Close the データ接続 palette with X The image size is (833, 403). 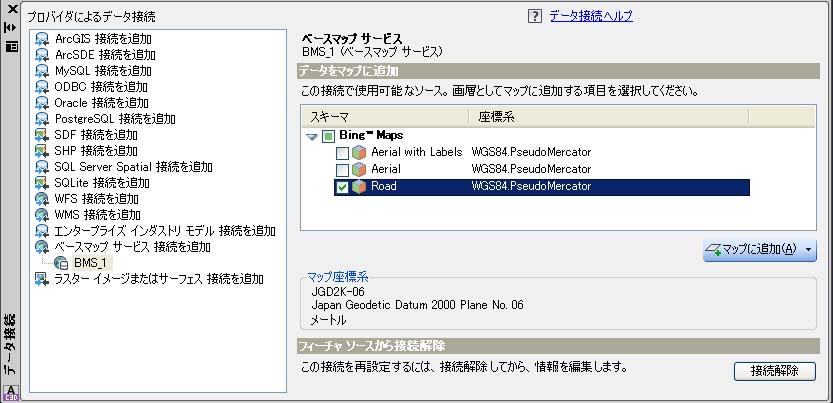point(12,10)
